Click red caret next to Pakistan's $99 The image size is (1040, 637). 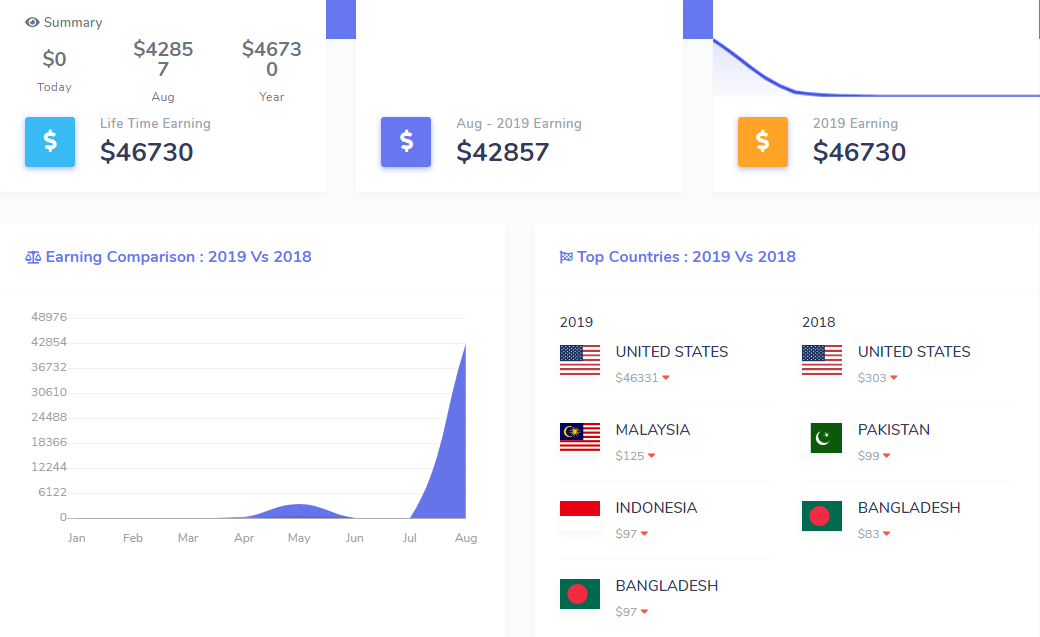coord(886,456)
